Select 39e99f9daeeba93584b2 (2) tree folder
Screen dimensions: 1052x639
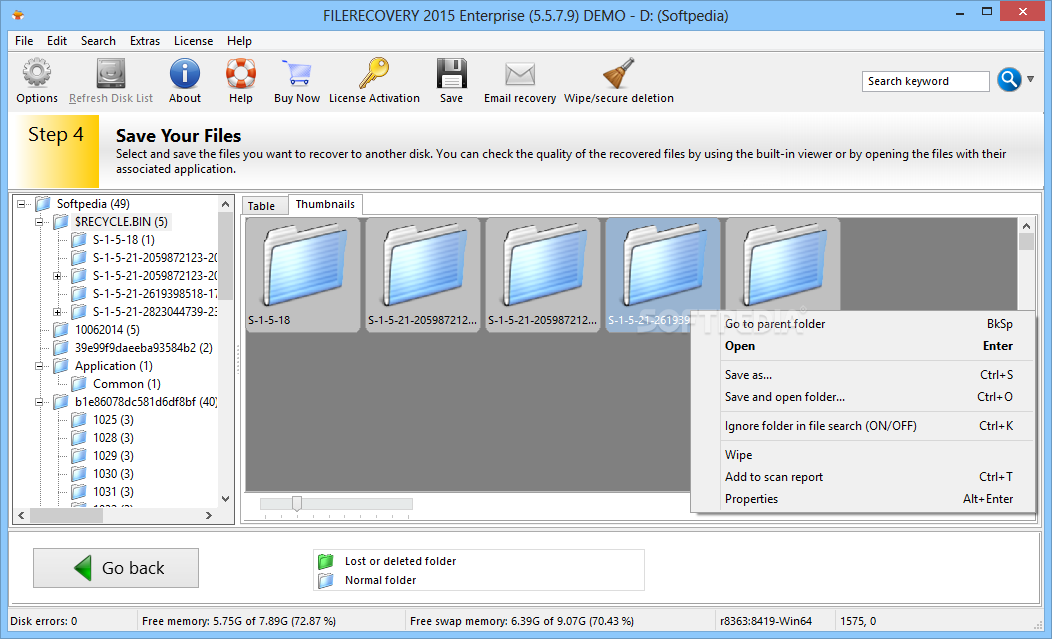144,348
